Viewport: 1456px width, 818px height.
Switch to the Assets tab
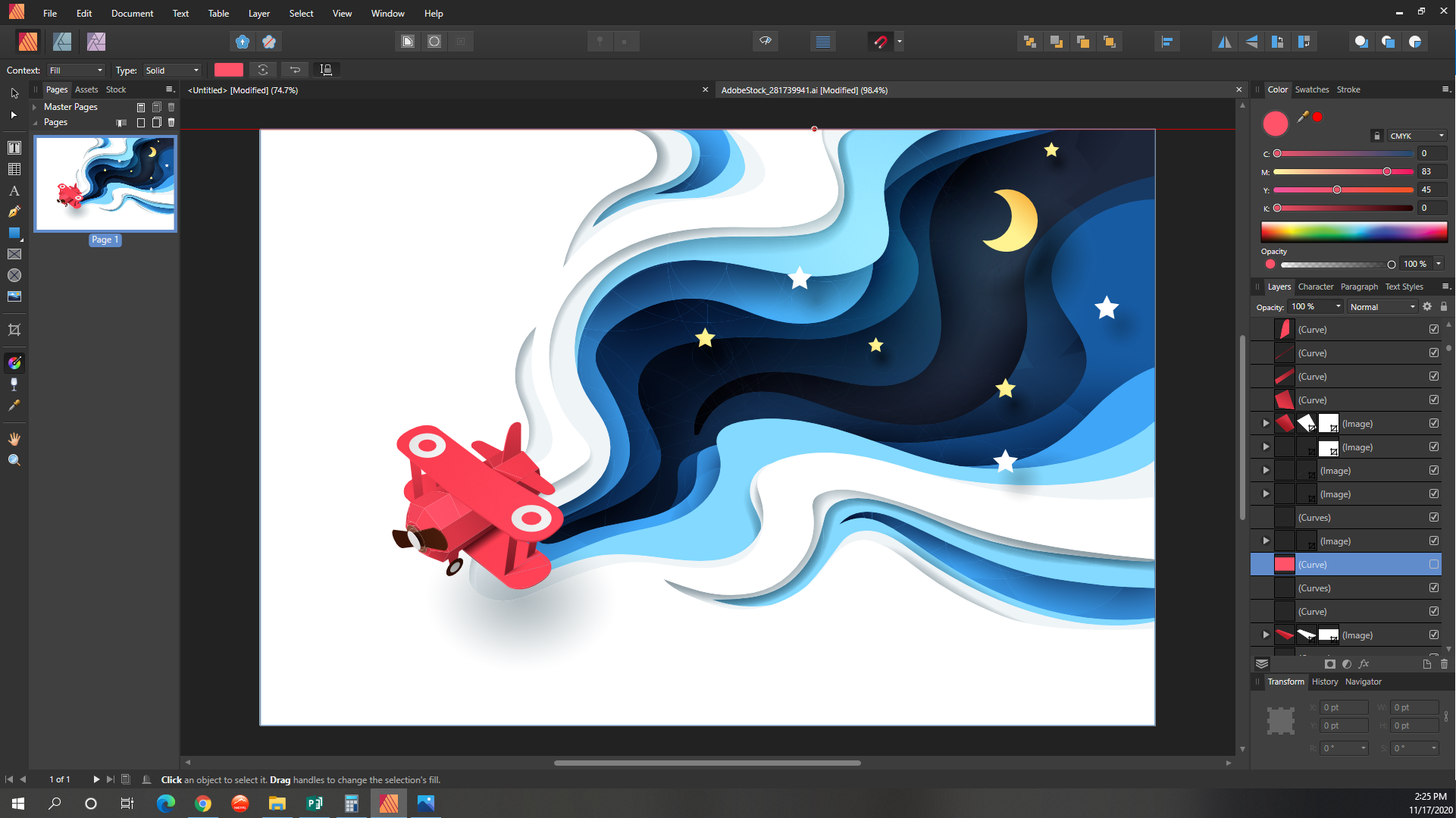pyautogui.click(x=86, y=89)
